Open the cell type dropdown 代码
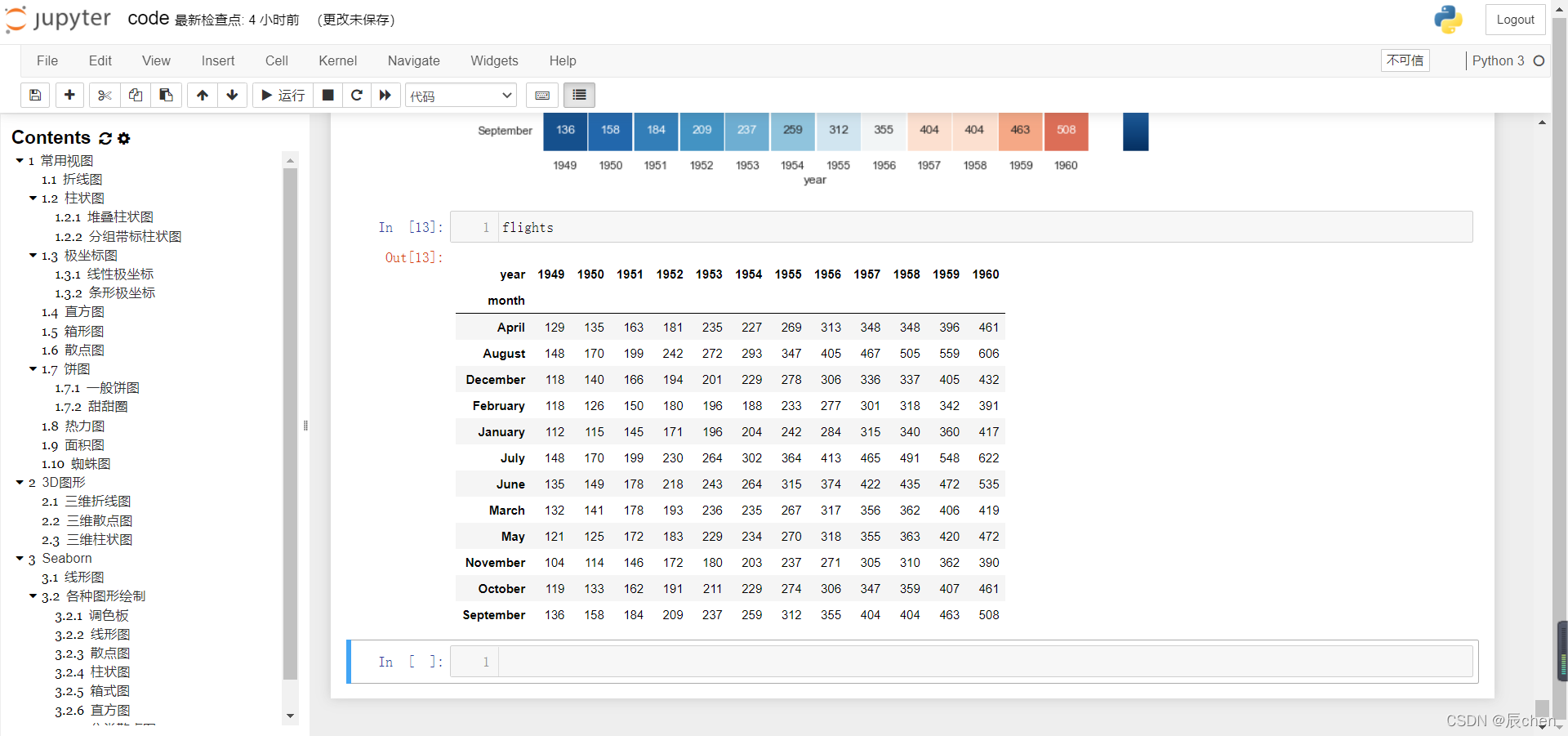This screenshot has width=1568, height=736. pos(461,96)
